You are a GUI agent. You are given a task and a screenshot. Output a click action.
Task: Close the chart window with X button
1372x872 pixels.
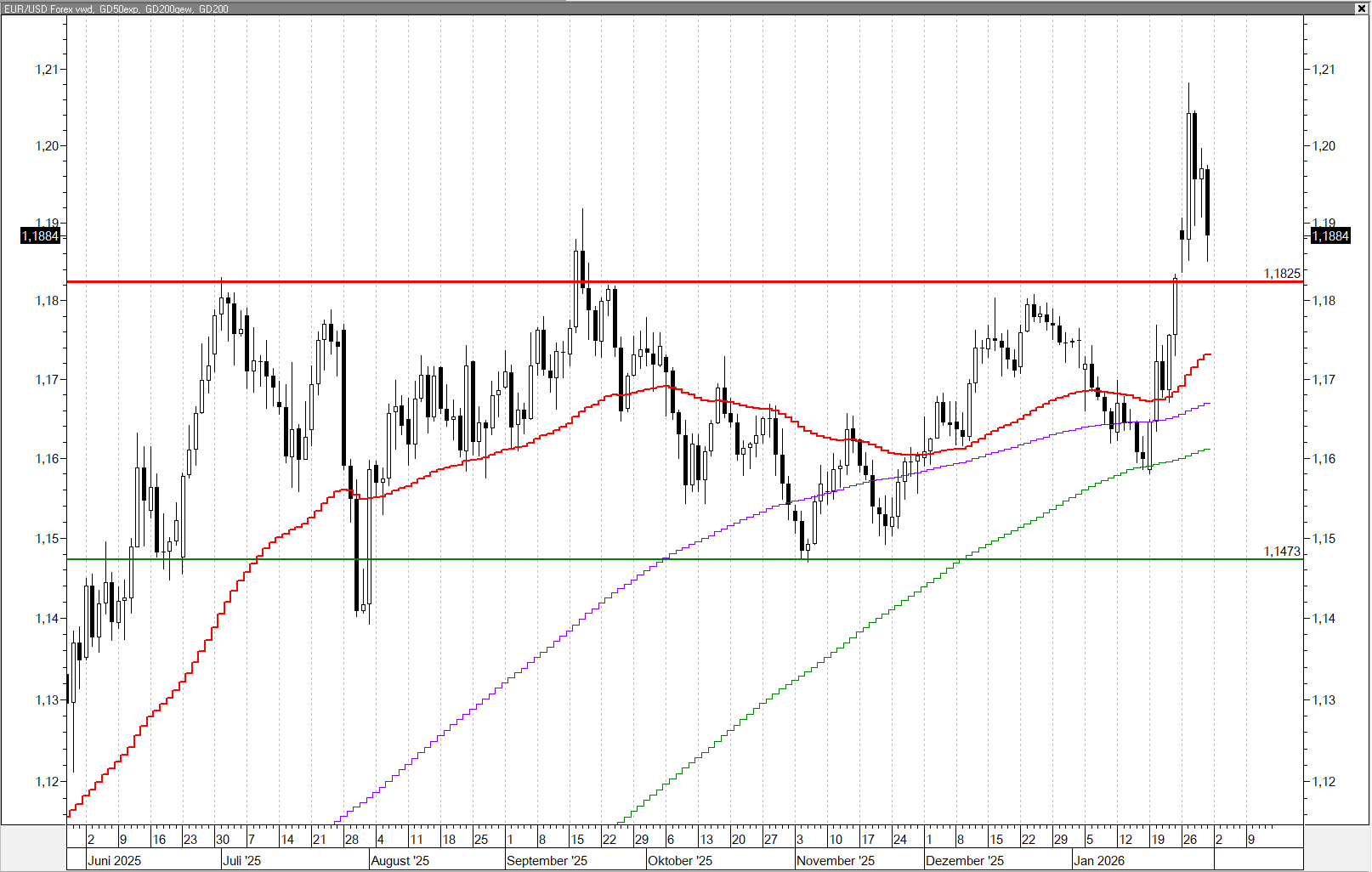tap(1361, 8)
